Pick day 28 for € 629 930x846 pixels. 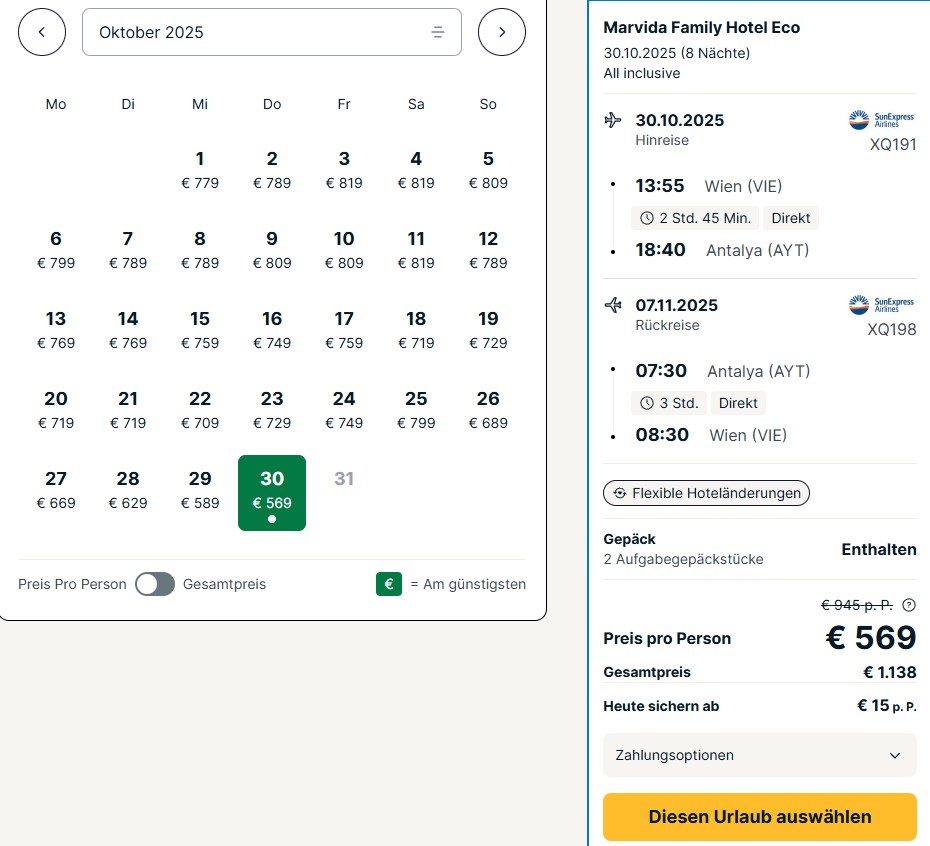[128, 491]
